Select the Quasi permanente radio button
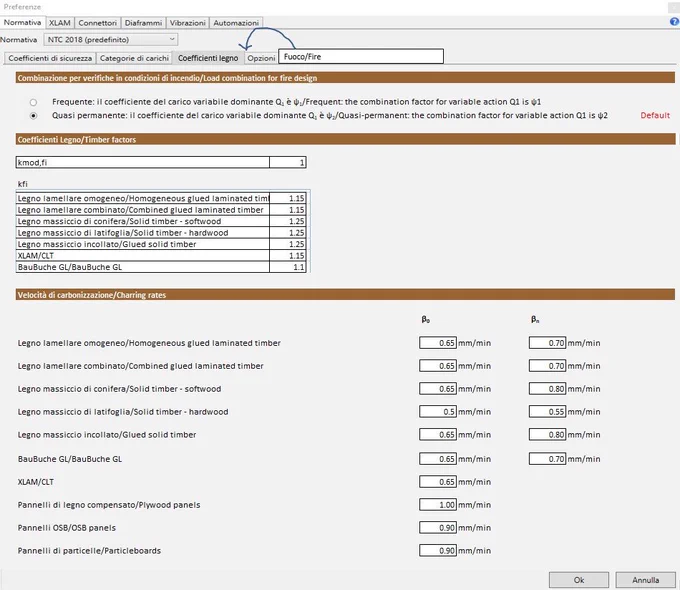This screenshot has width=680, height=590. [x=33, y=116]
